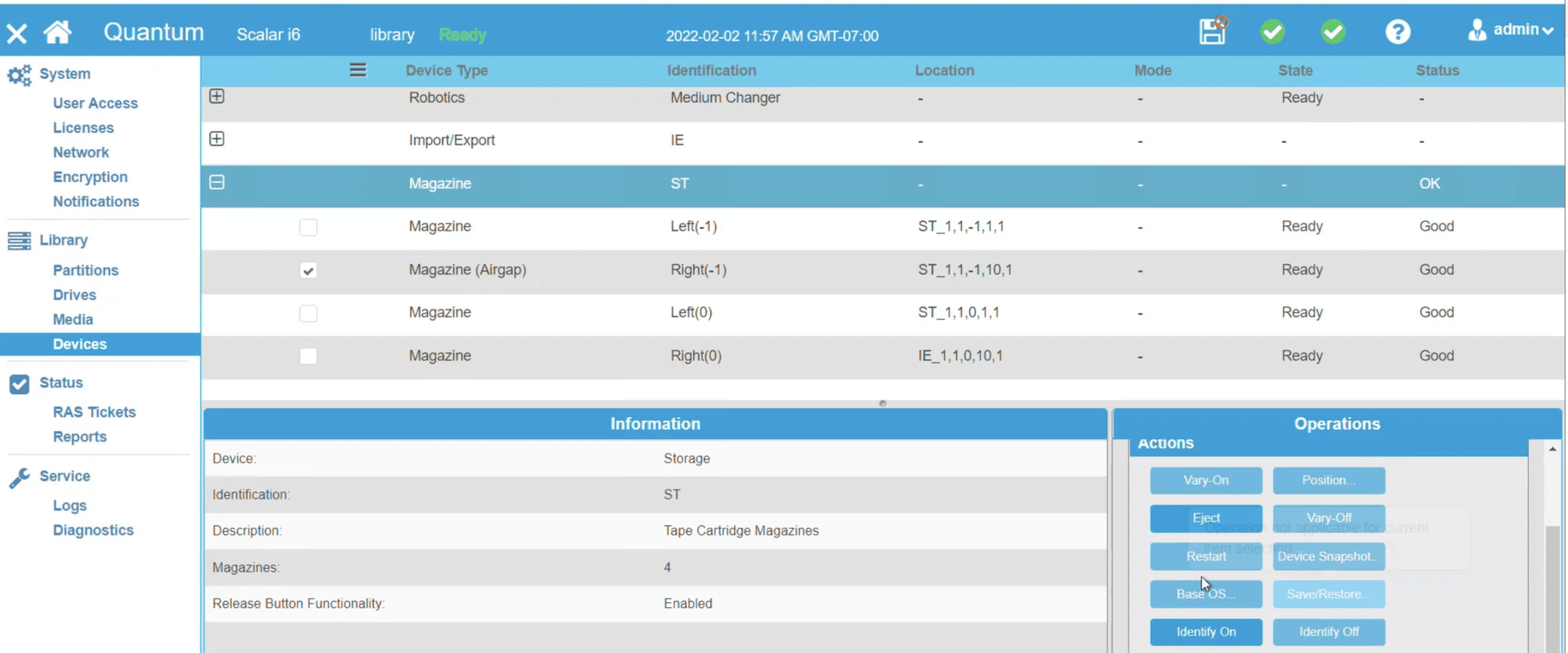Click the Operations panel scrollbar up arrow
The width and height of the screenshot is (1568, 653).
pyautogui.click(x=1552, y=449)
